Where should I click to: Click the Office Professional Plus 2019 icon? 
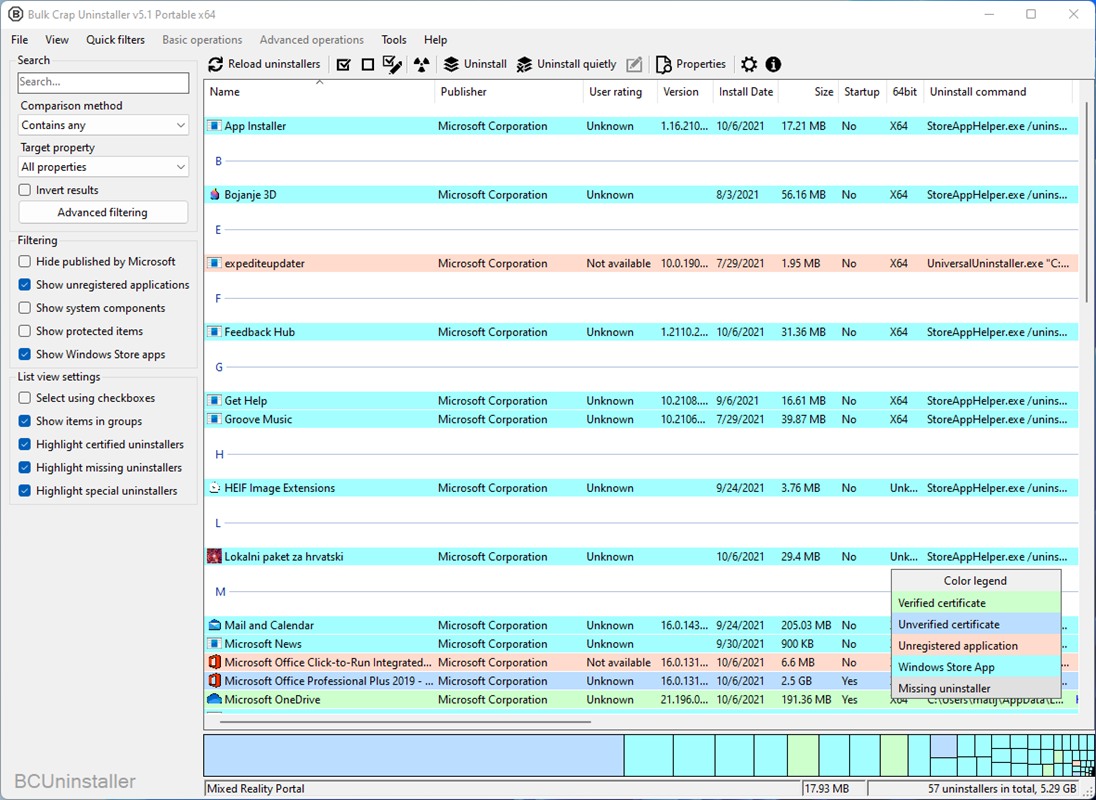tap(215, 681)
